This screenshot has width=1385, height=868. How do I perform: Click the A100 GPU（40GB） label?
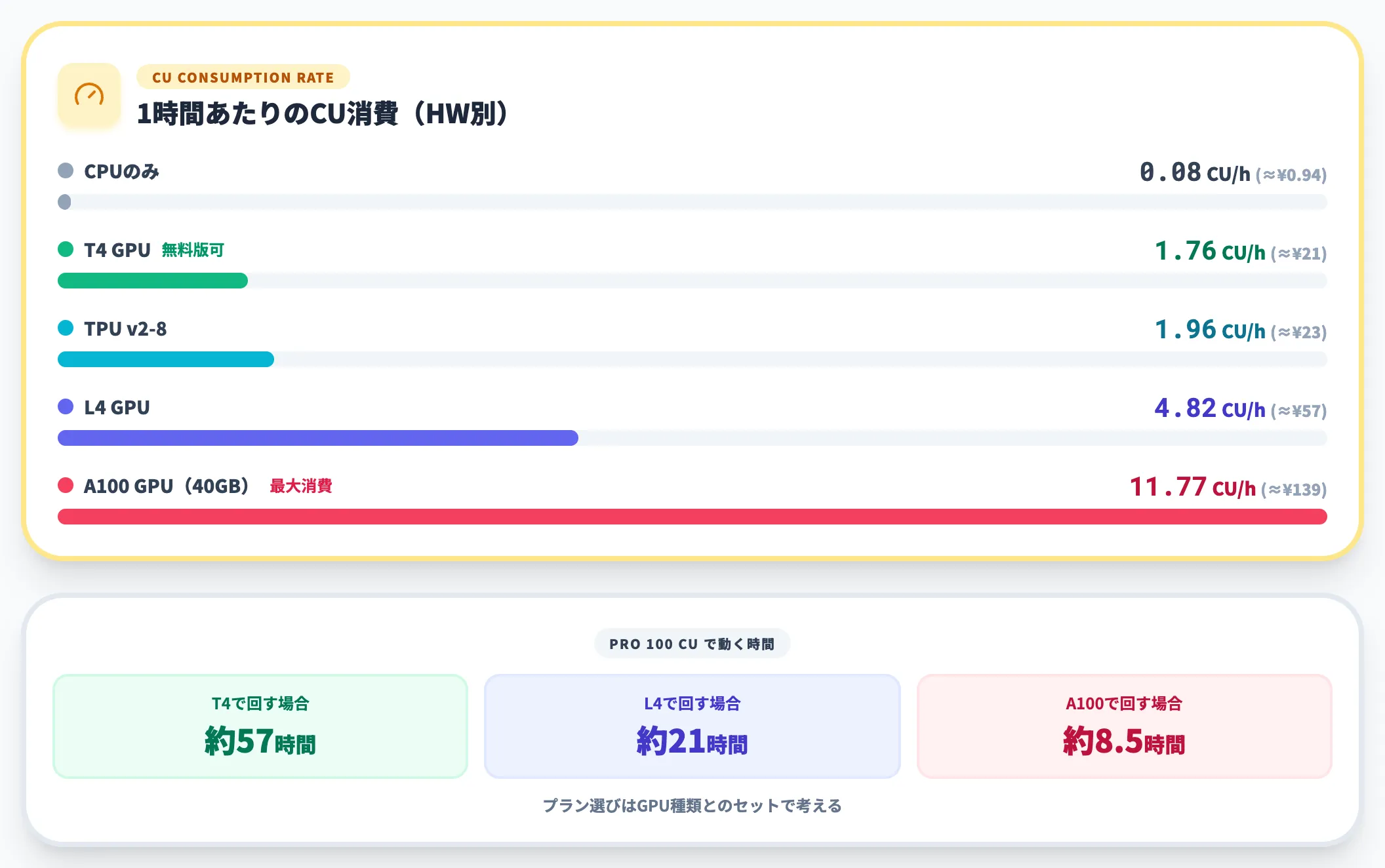click(167, 486)
